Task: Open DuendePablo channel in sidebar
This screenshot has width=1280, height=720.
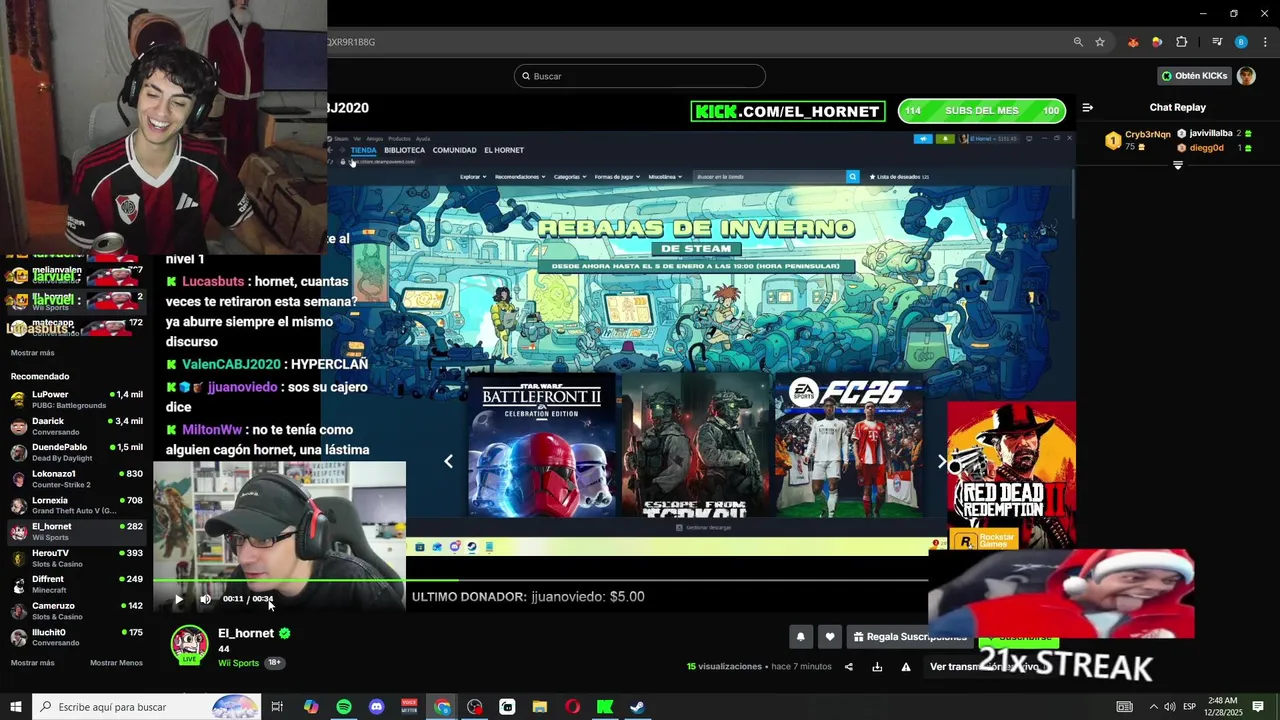Action: click(x=76, y=452)
